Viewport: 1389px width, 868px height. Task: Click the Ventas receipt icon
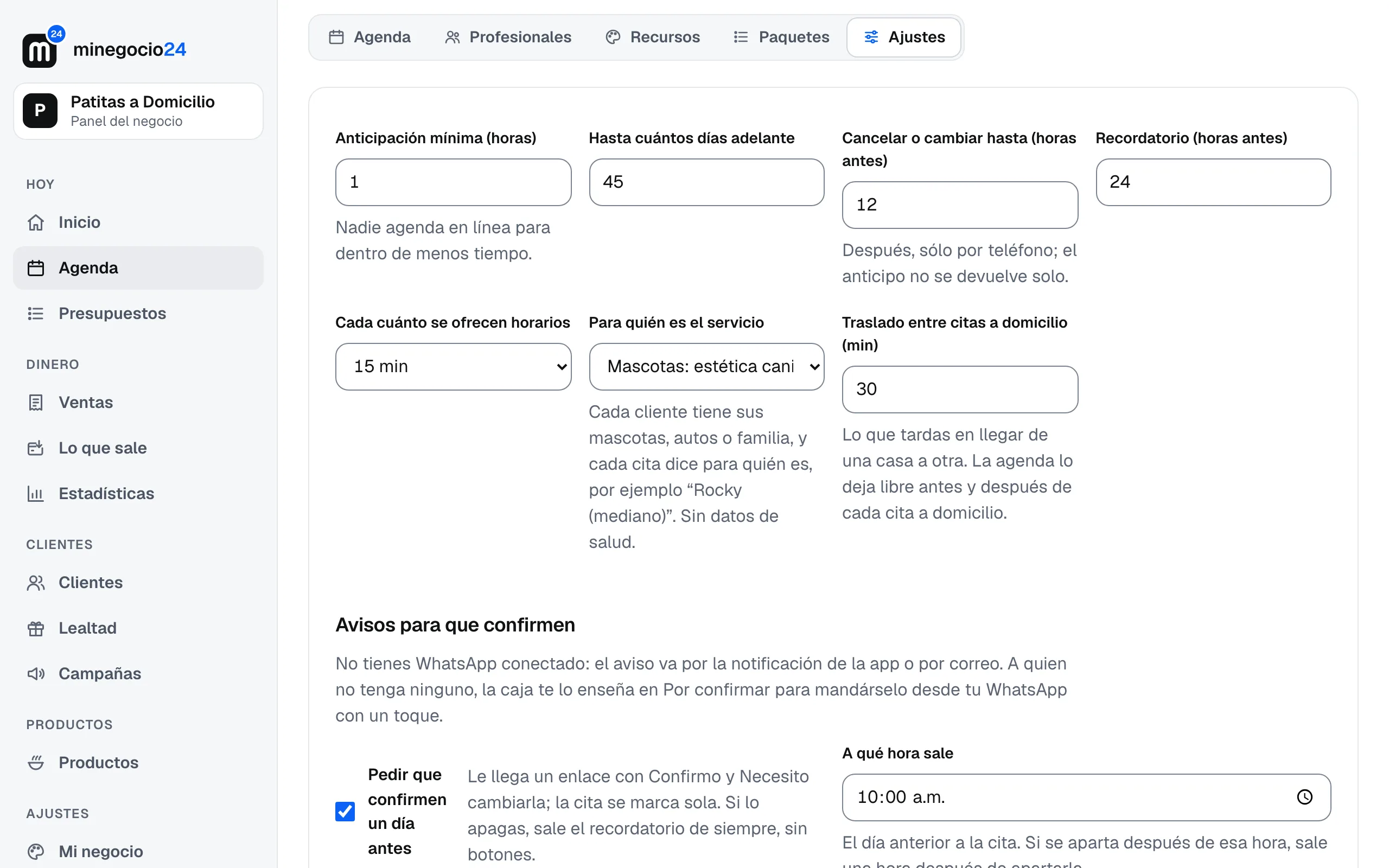pyautogui.click(x=36, y=403)
